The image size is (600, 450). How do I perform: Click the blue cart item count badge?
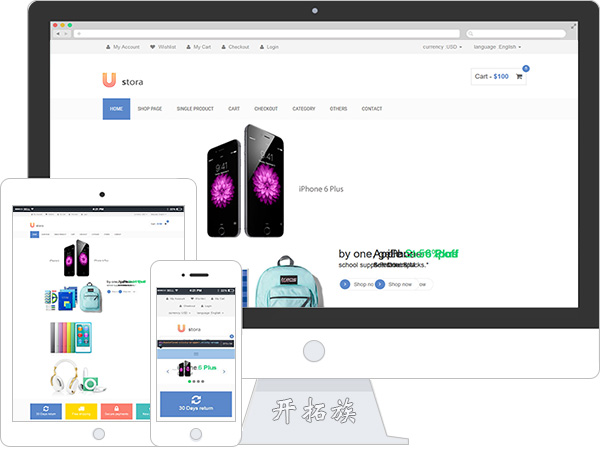pos(526,68)
